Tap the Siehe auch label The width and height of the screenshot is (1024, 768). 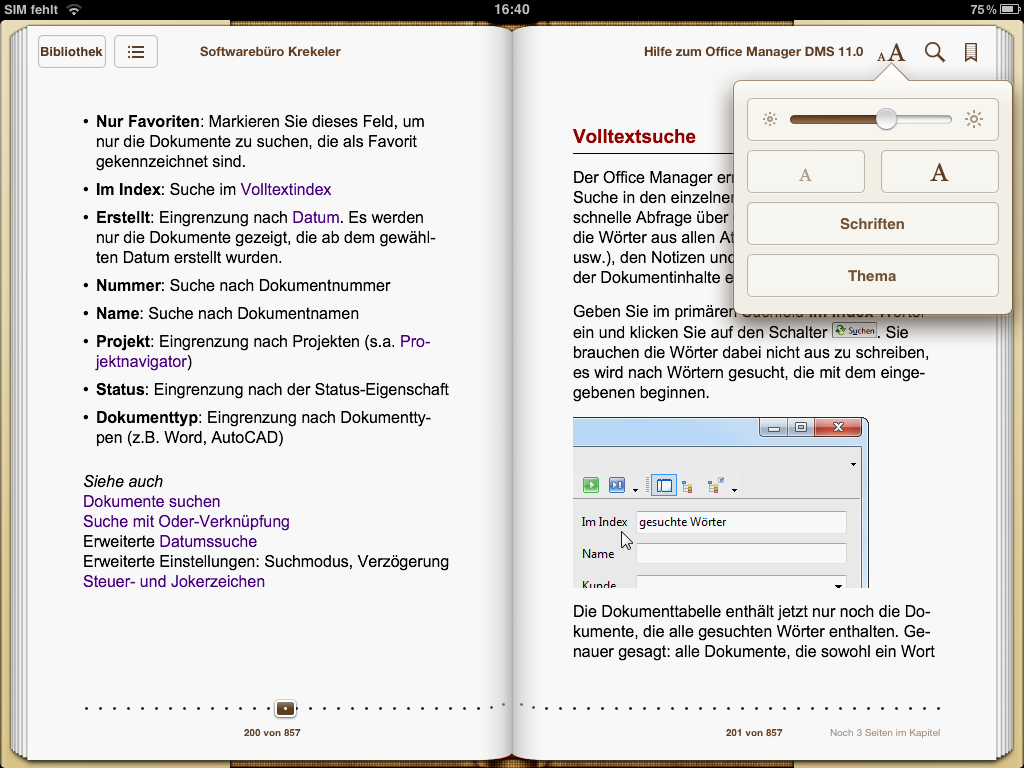(123, 481)
